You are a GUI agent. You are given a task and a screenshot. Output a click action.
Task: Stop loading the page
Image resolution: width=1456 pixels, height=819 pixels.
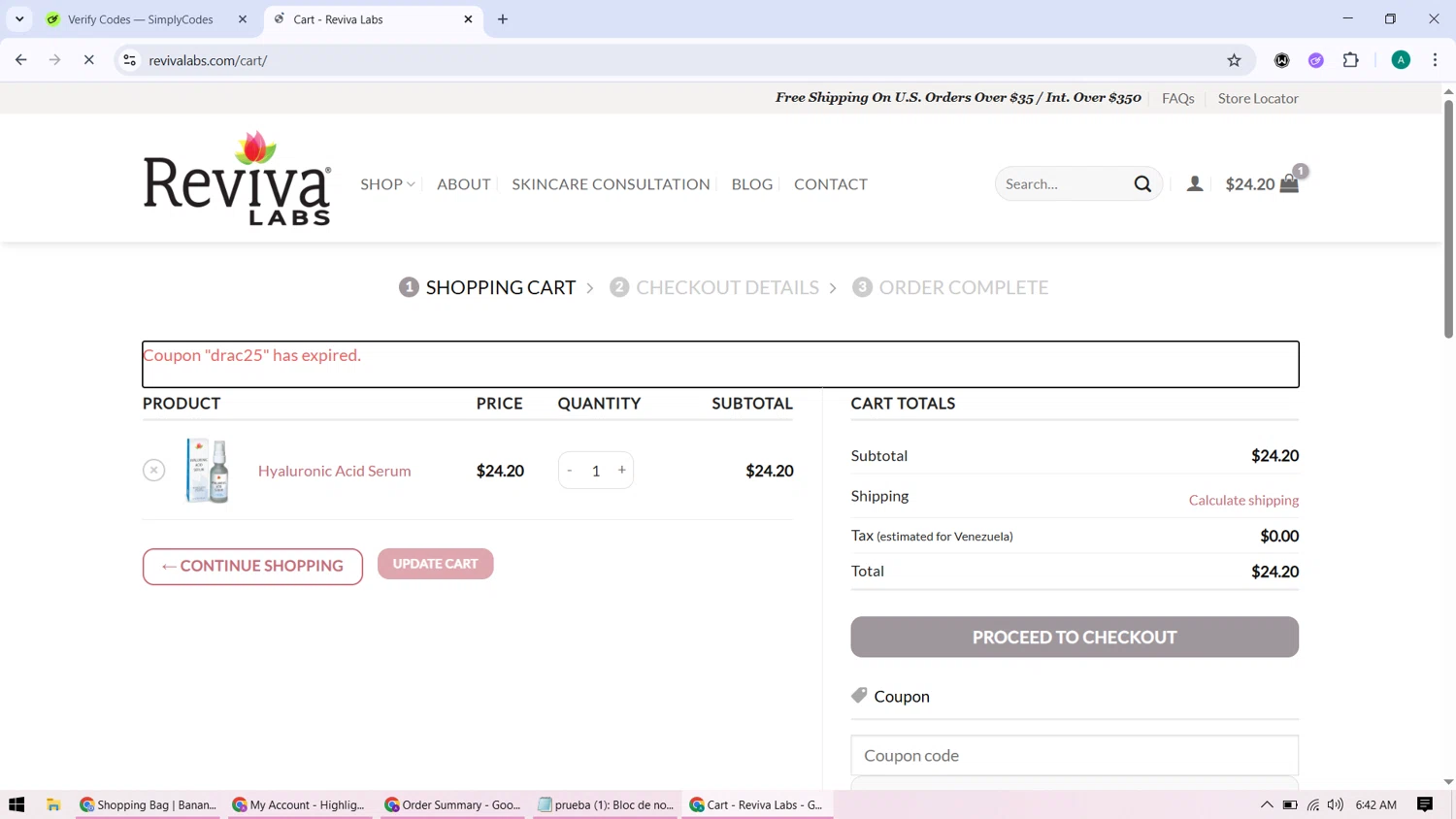coord(88,60)
